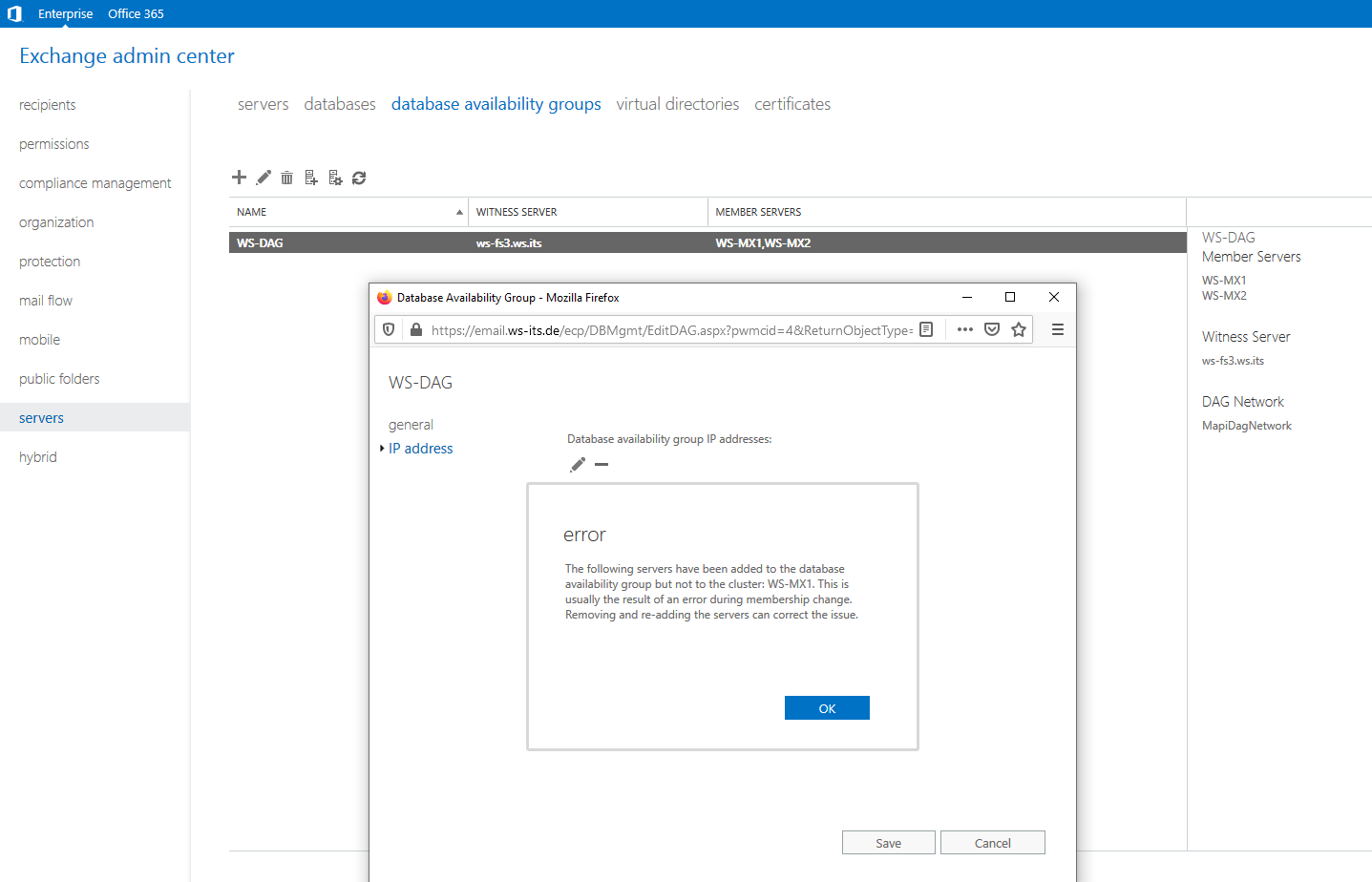
Task: Minimize the Firefox popup window
Action: click(x=967, y=297)
